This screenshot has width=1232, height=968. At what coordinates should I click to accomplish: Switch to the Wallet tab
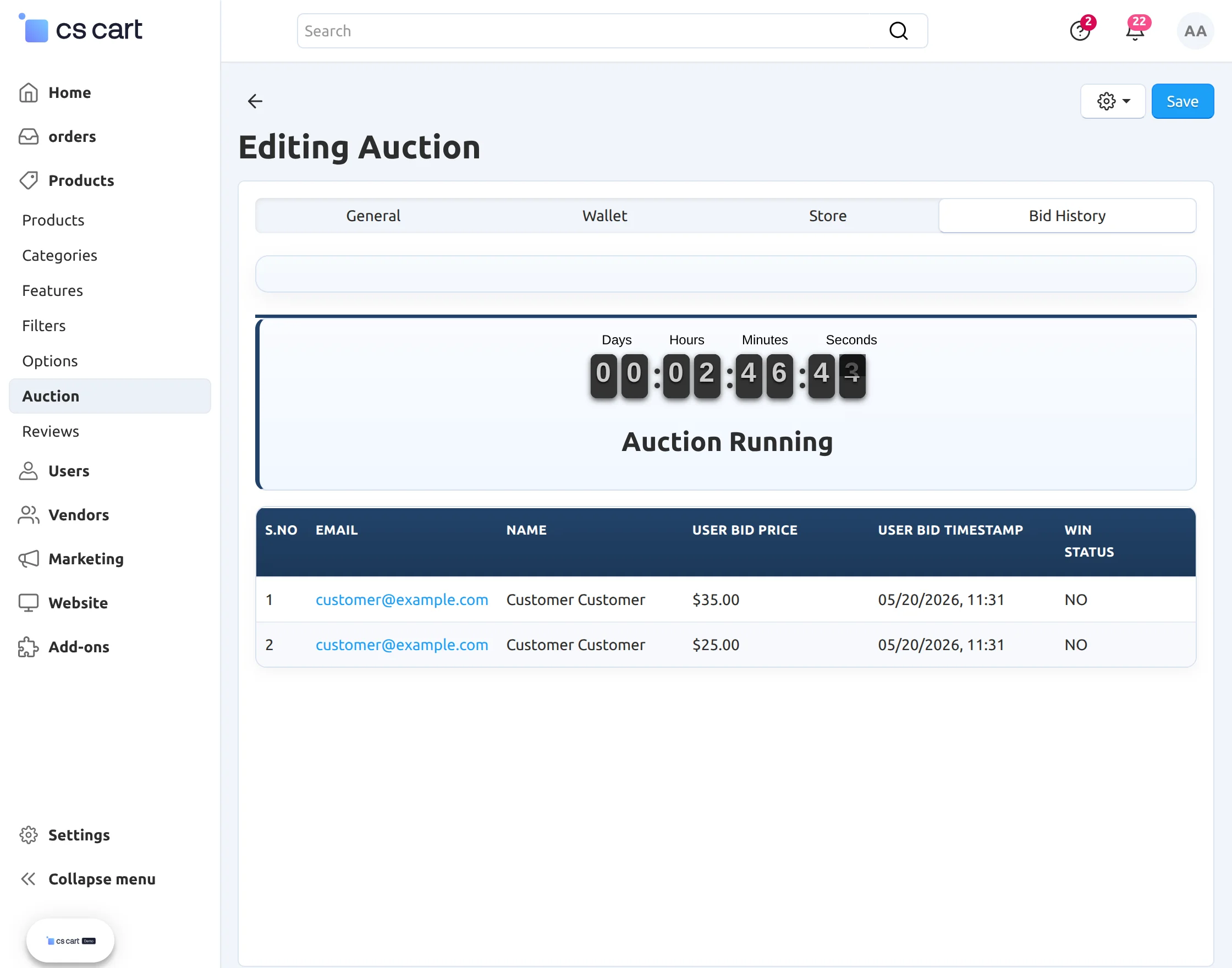[604, 216]
